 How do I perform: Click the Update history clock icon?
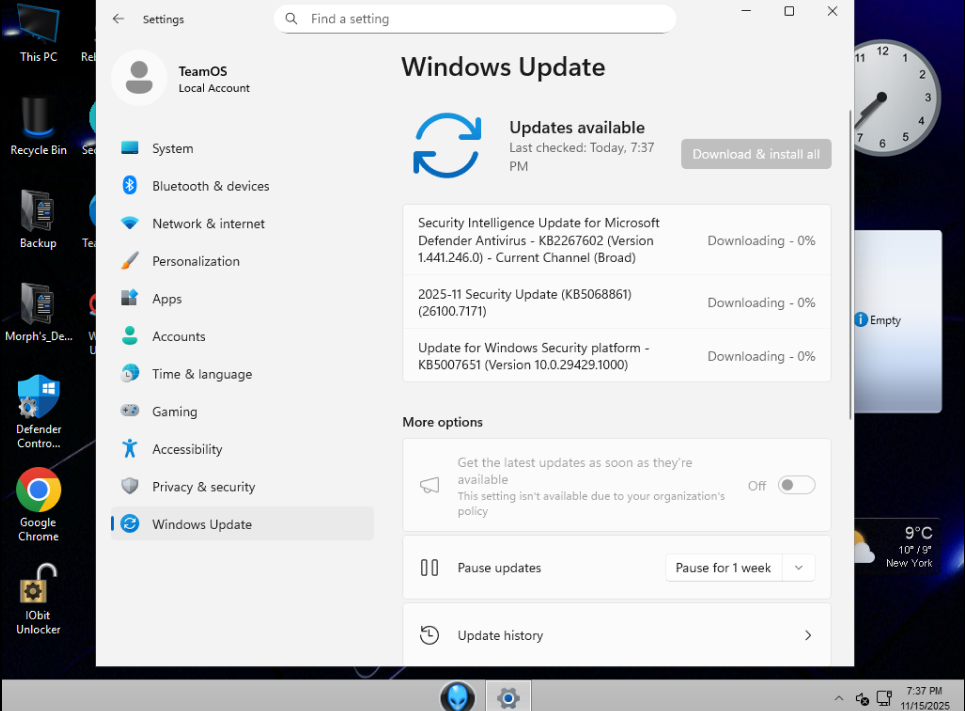coord(430,635)
